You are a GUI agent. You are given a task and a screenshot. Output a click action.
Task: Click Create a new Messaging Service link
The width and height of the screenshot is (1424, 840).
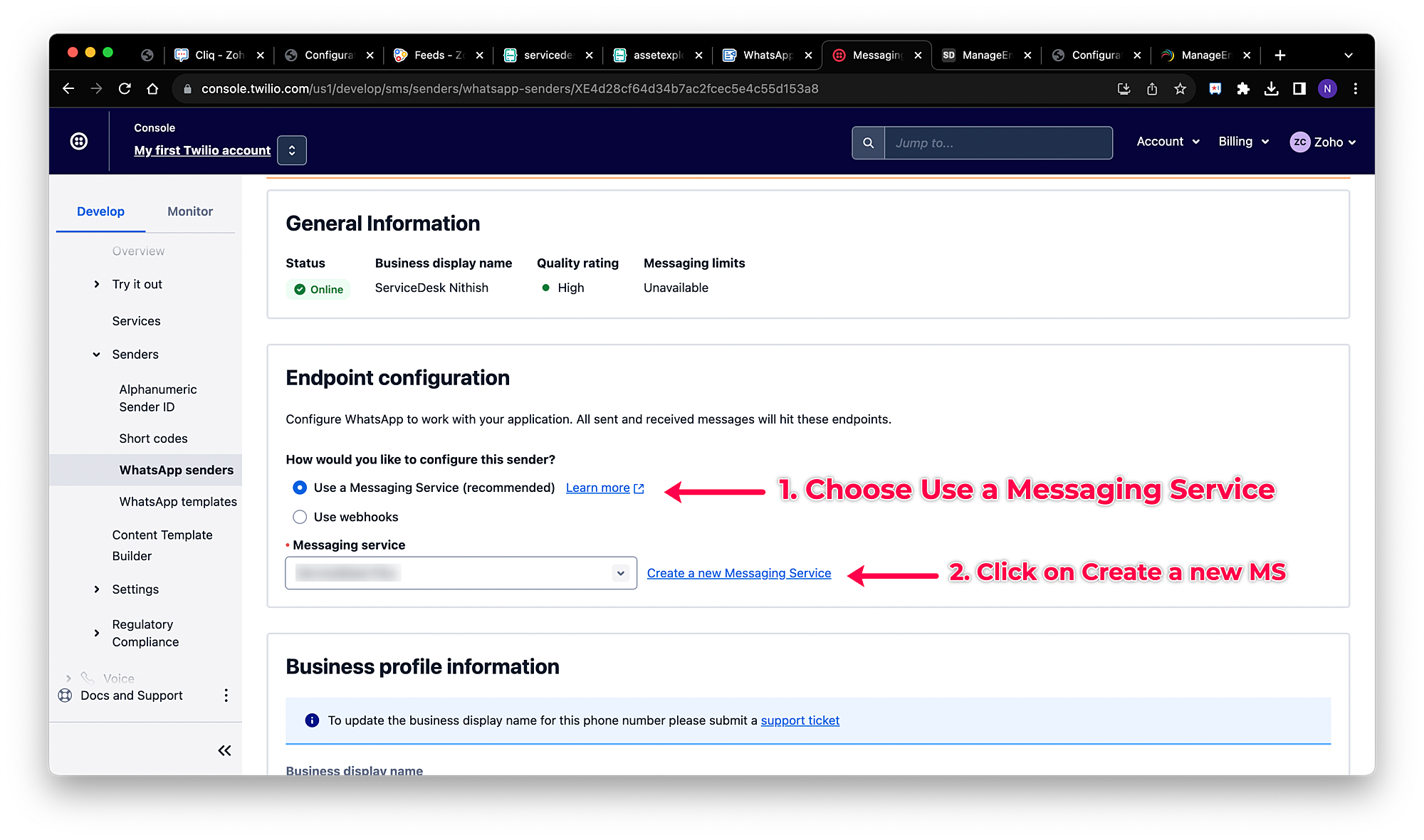[738, 573]
